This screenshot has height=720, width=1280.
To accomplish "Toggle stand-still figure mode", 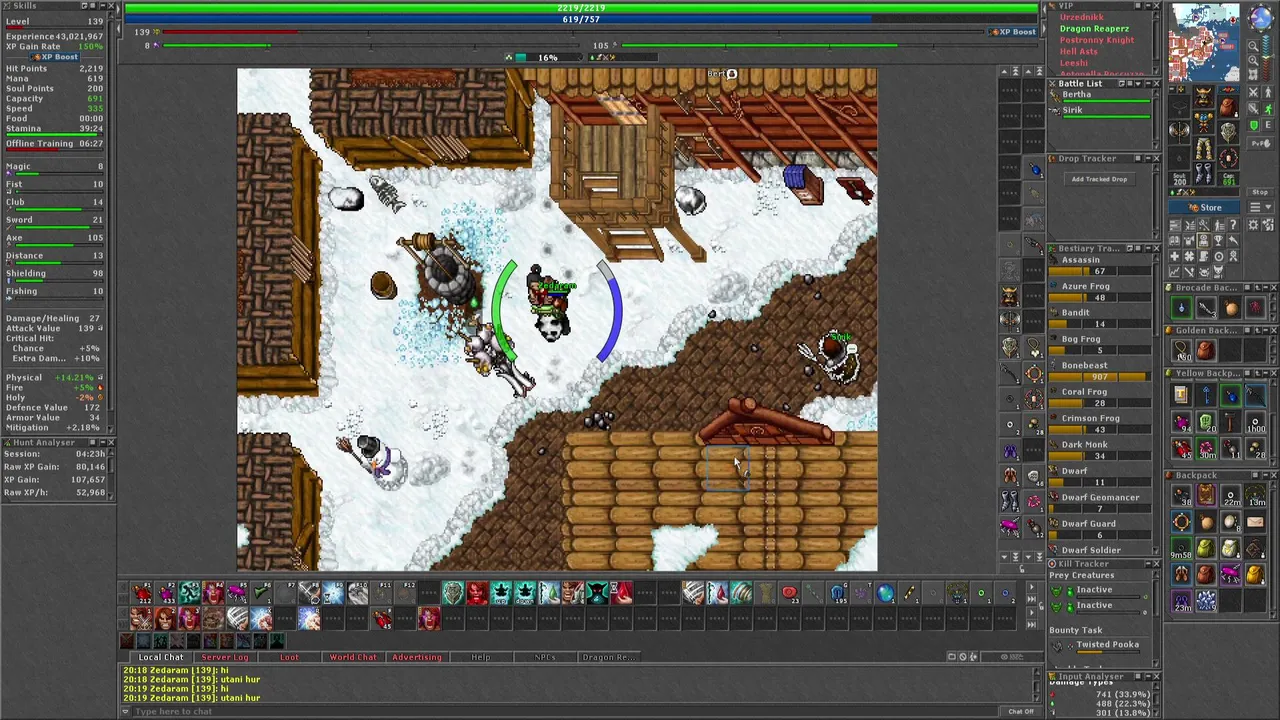I will pos(1268,93).
